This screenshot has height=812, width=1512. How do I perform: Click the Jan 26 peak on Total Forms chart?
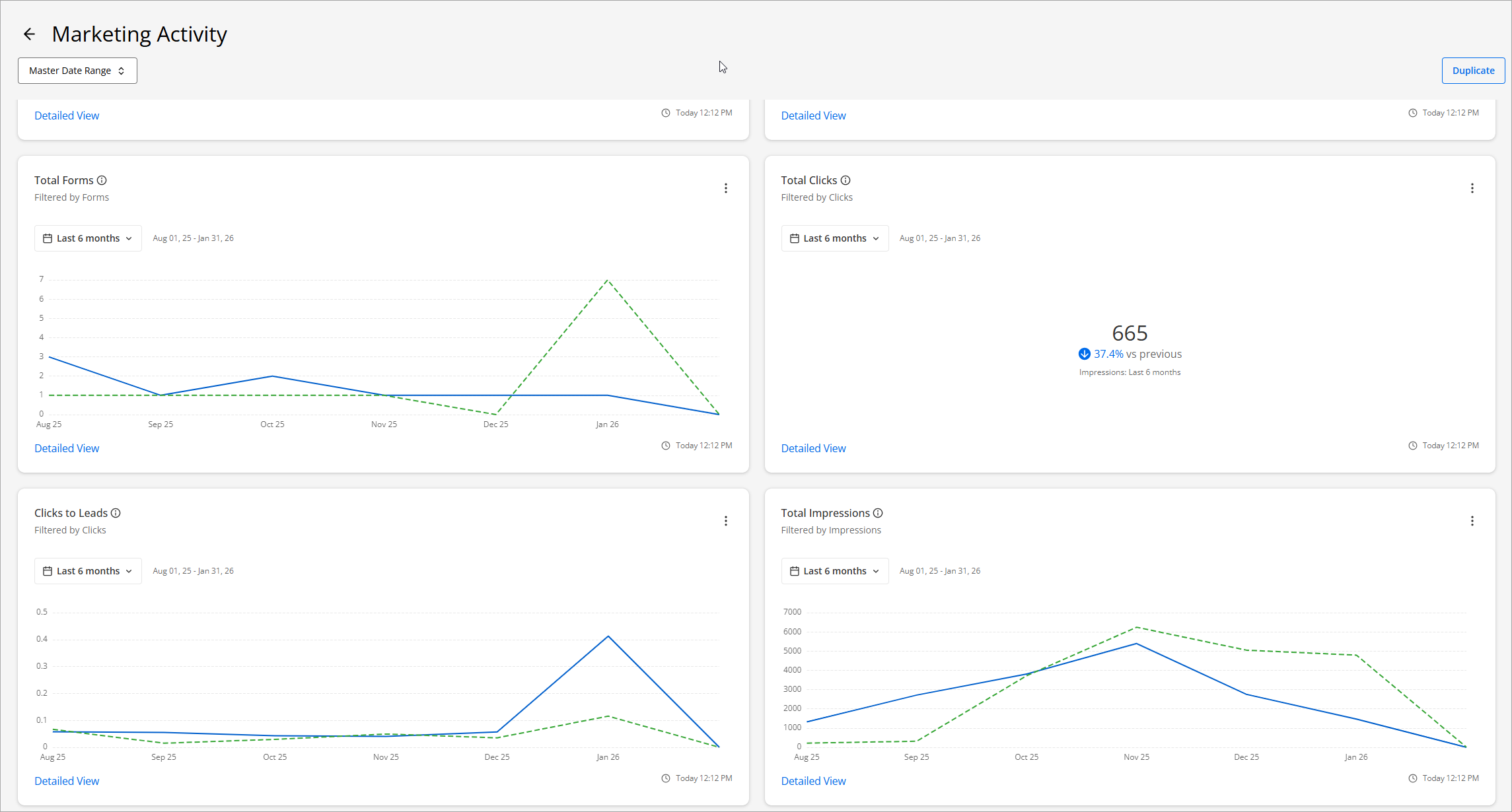[607, 281]
